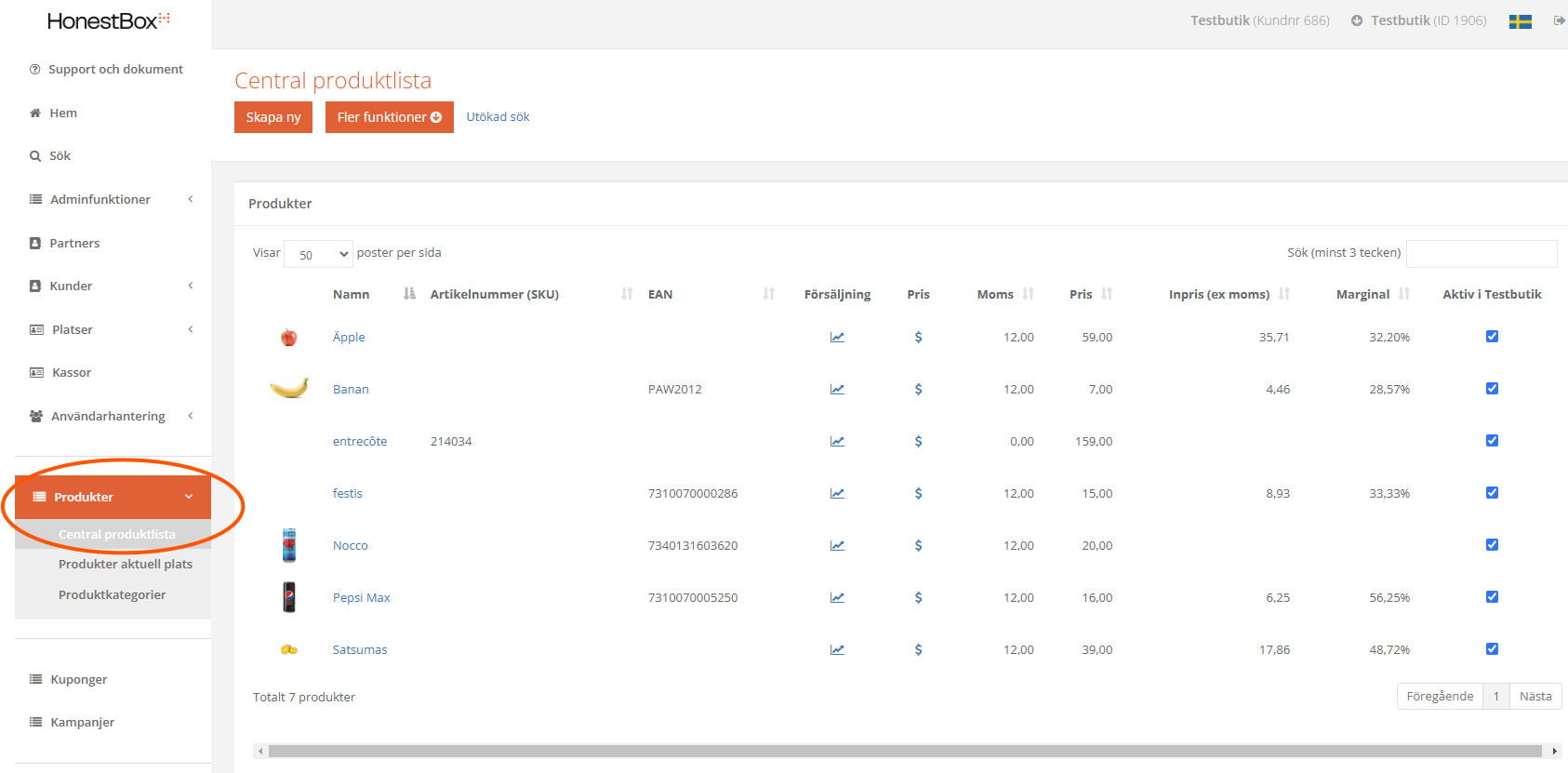Click the Swedish flag language icon
1568x773 pixels.
tap(1520, 20)
